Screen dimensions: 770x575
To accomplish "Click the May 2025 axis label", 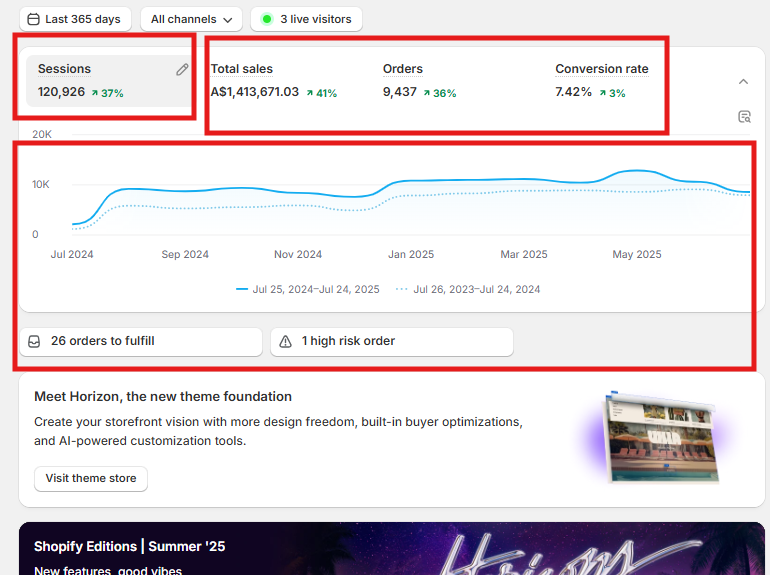I will pos(637,254).
